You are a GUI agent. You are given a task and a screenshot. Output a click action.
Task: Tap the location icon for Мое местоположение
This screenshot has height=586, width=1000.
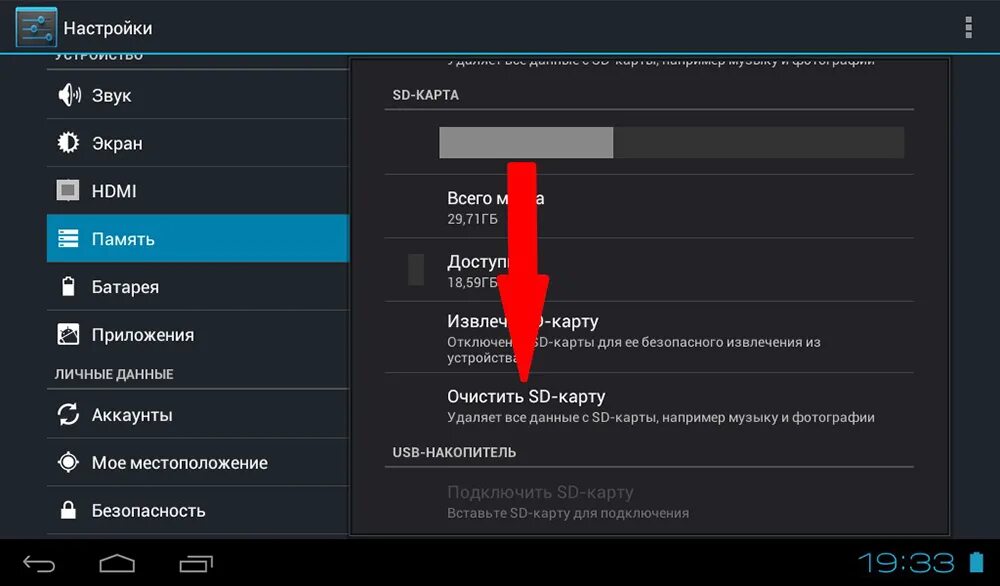pyautogui.click(x=68, y=462)
